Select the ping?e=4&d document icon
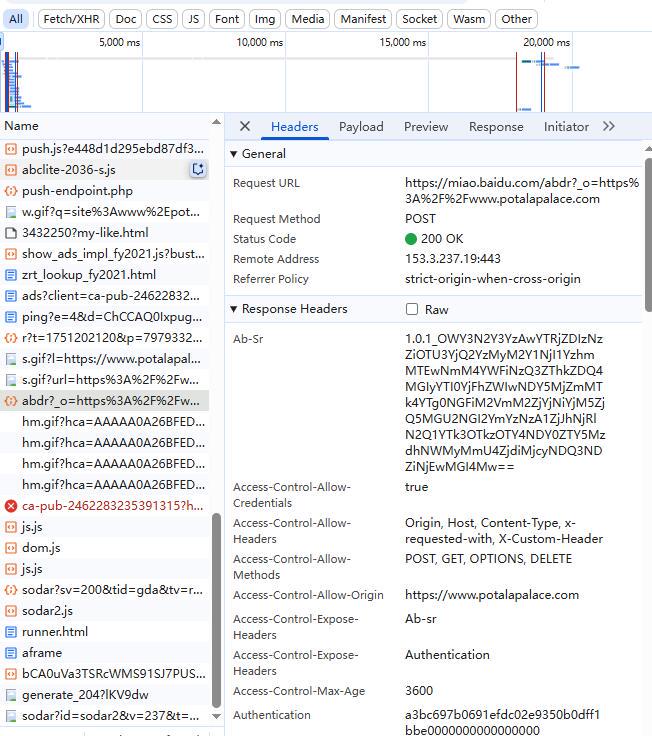Screen dimensions: 652x736 tap(10, 317)
